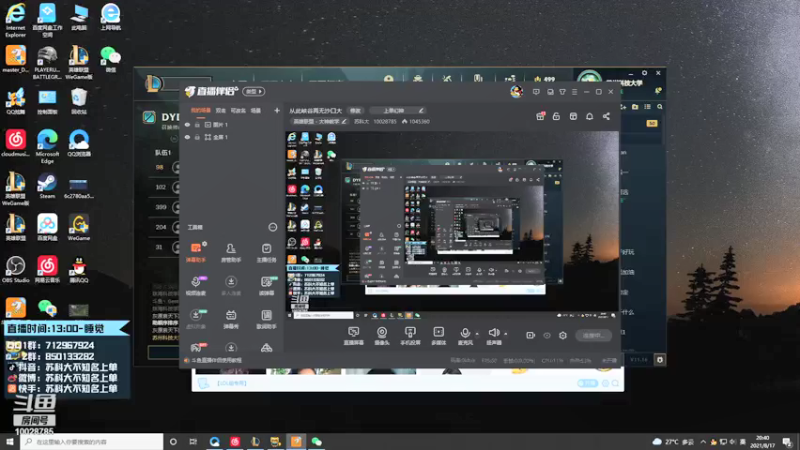
Task: Switch to the fourth scene tab
Action: 256,110
